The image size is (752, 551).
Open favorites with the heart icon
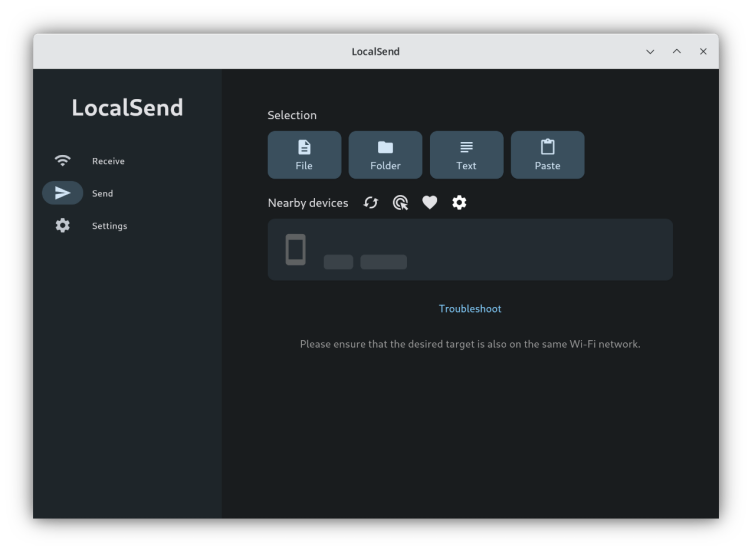point(430,203)
